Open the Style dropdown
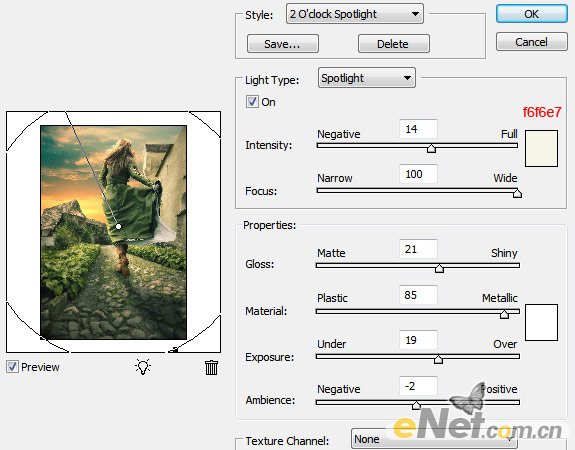Viewport: 575px width, 450px height. [x=355, y=14]
